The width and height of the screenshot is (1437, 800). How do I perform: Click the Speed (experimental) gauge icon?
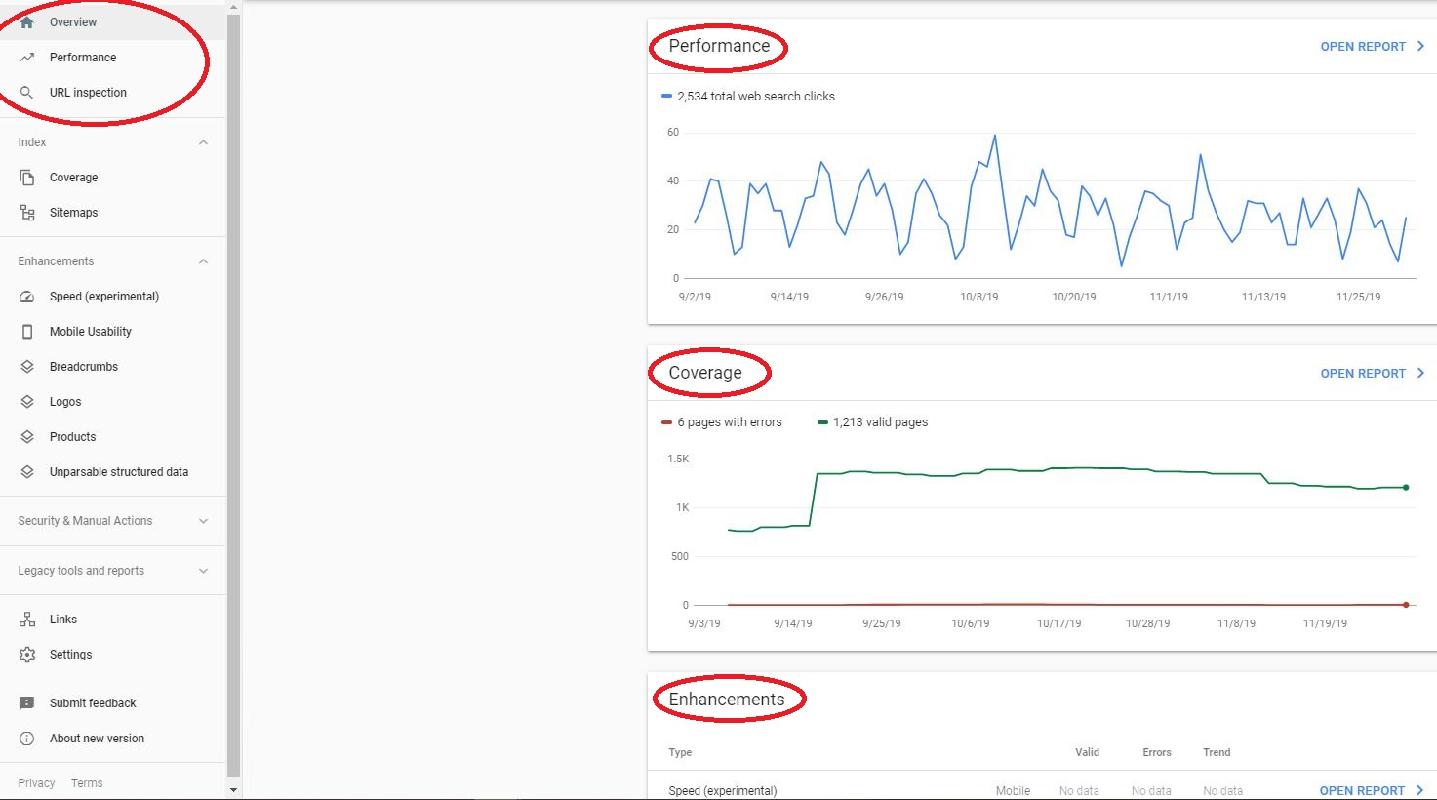(27, 297)
